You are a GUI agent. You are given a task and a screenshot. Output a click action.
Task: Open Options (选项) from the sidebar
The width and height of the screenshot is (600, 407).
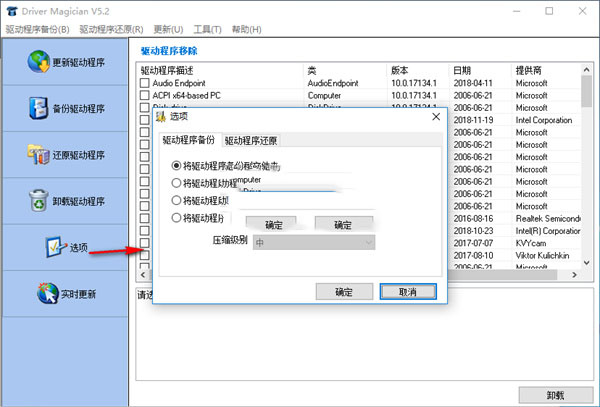(x=52, y=247)
